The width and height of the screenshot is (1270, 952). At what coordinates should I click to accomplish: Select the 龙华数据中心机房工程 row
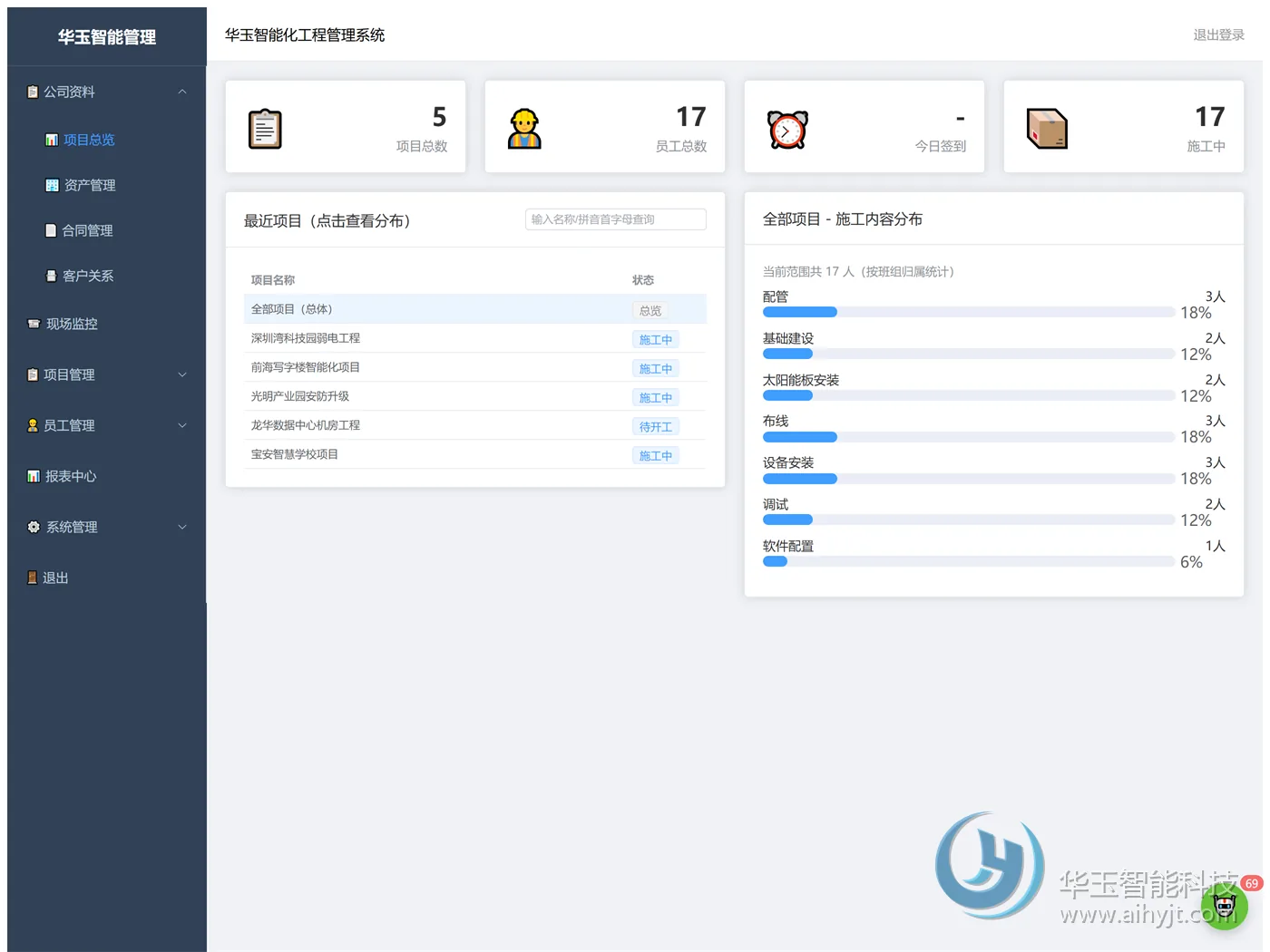point(475,425)
